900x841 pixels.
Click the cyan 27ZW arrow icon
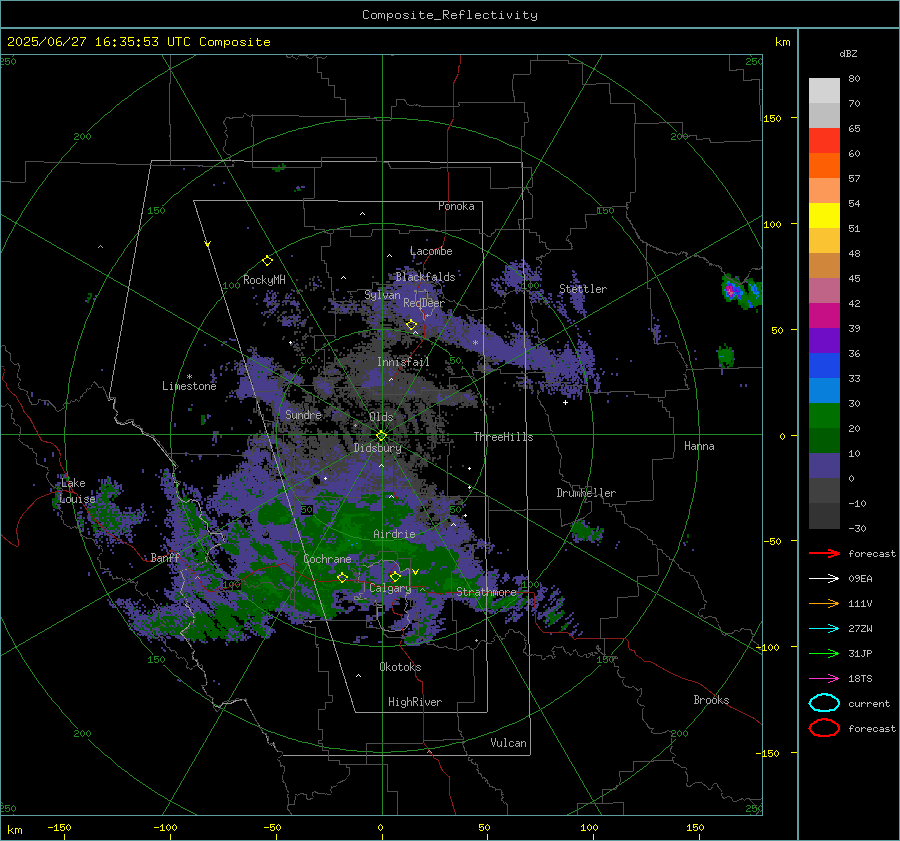[824, 629]
